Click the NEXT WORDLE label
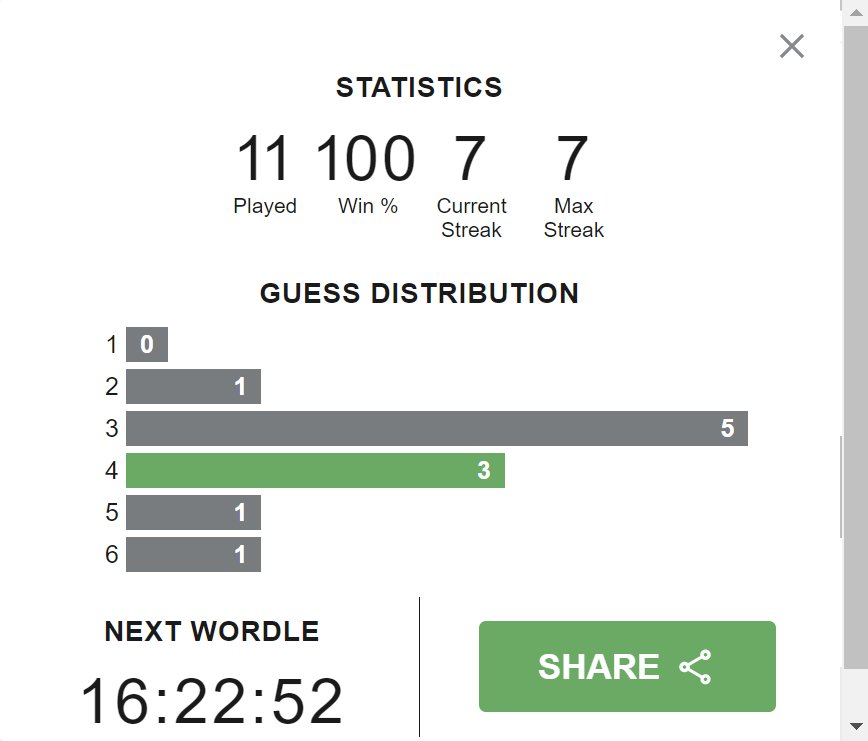The width and height of the screenshot is (868, 741). pyautogui.click(x=212, y=631)
